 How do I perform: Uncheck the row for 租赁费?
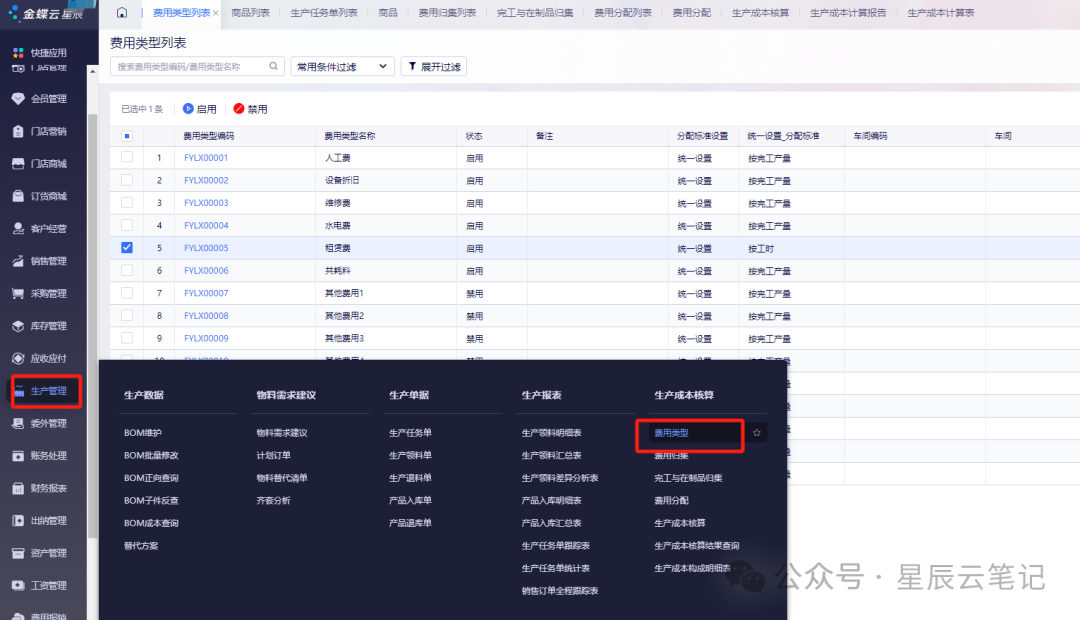pyautogui.click(x=127, y=247)
